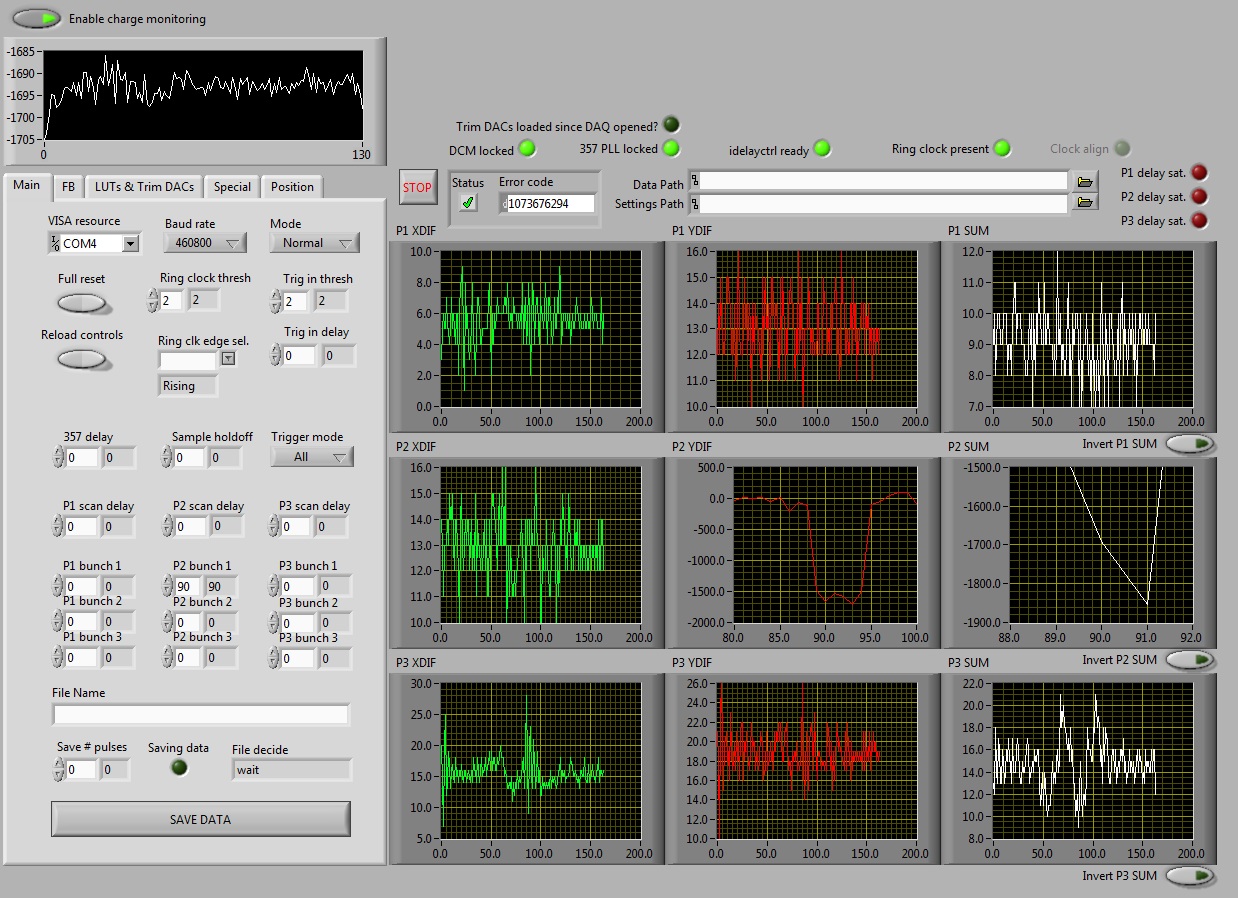This screenshot has width=1238, height=898.
Task: Click the Ring clock thresh stepper arrows
Action: pyautogui.click(x=153, y=300)
